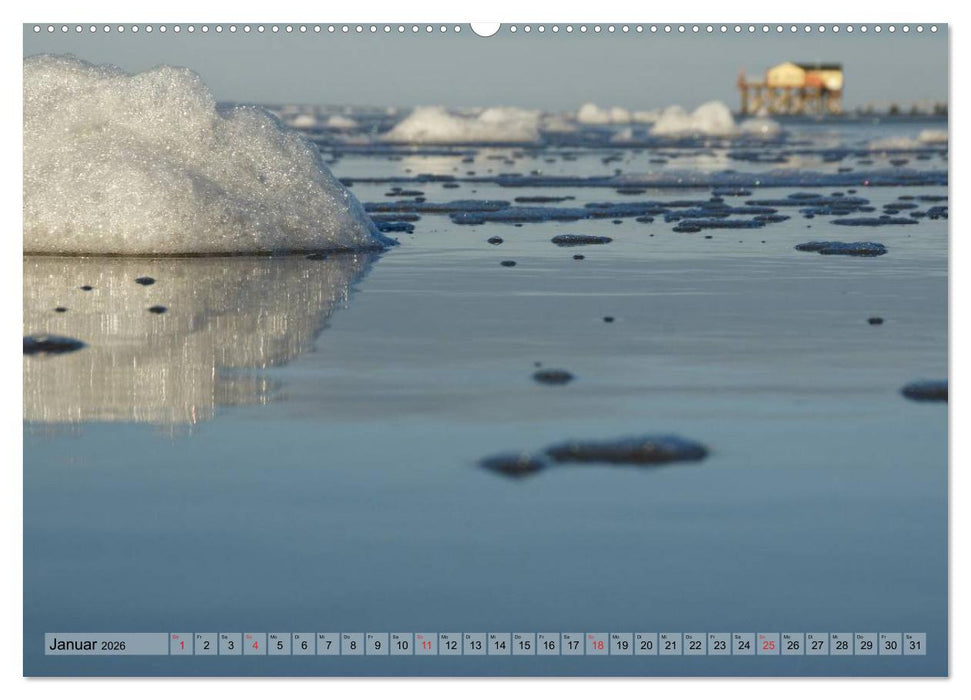Select date 18 highlighted red
This screenshot has height=700, width=971.
597,644
